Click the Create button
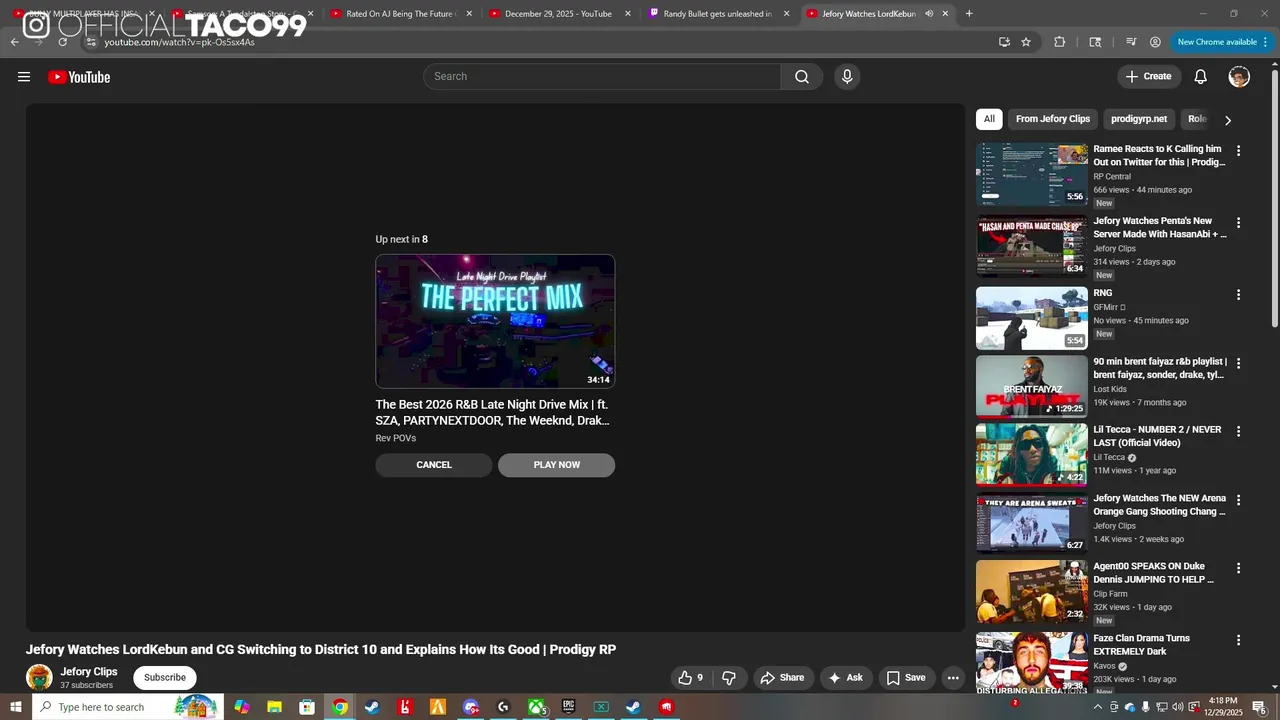 pyautogui.click(x=1149, y=77)
